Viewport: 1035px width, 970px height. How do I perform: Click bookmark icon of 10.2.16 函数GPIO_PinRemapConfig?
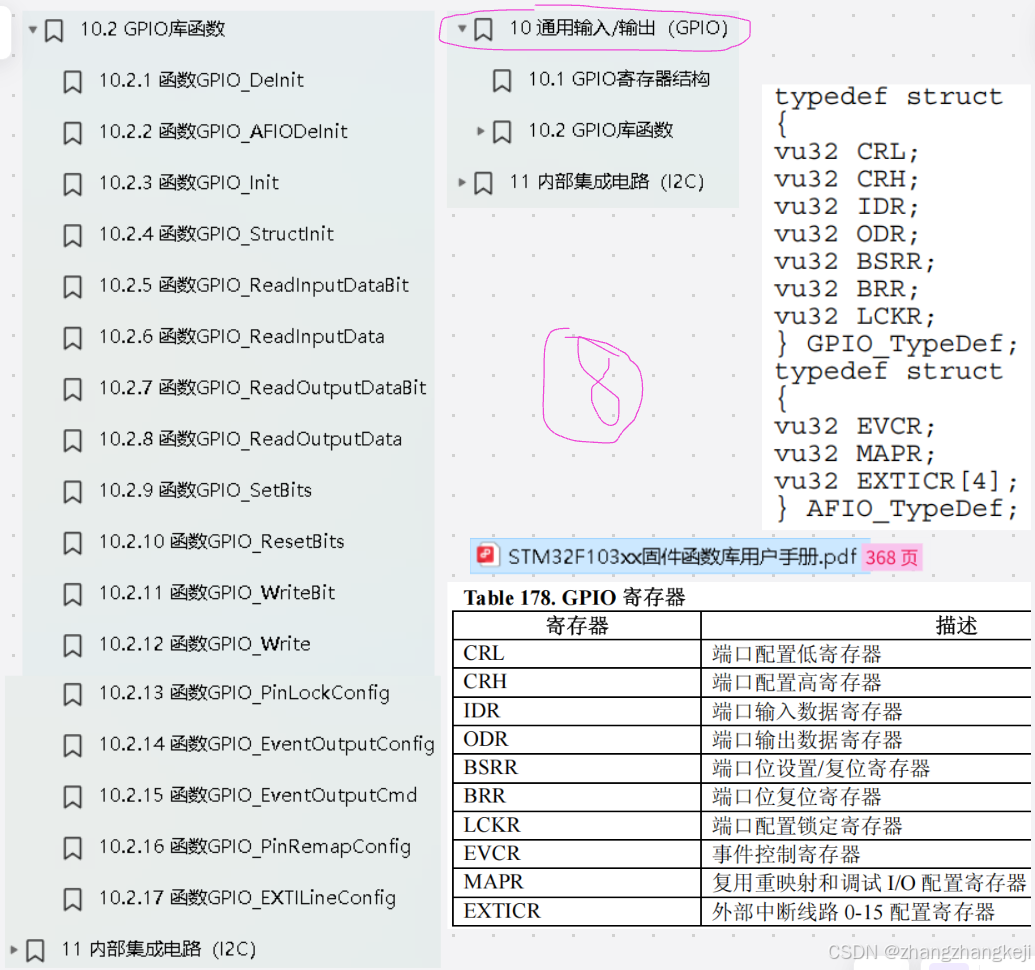coord(72,848)
